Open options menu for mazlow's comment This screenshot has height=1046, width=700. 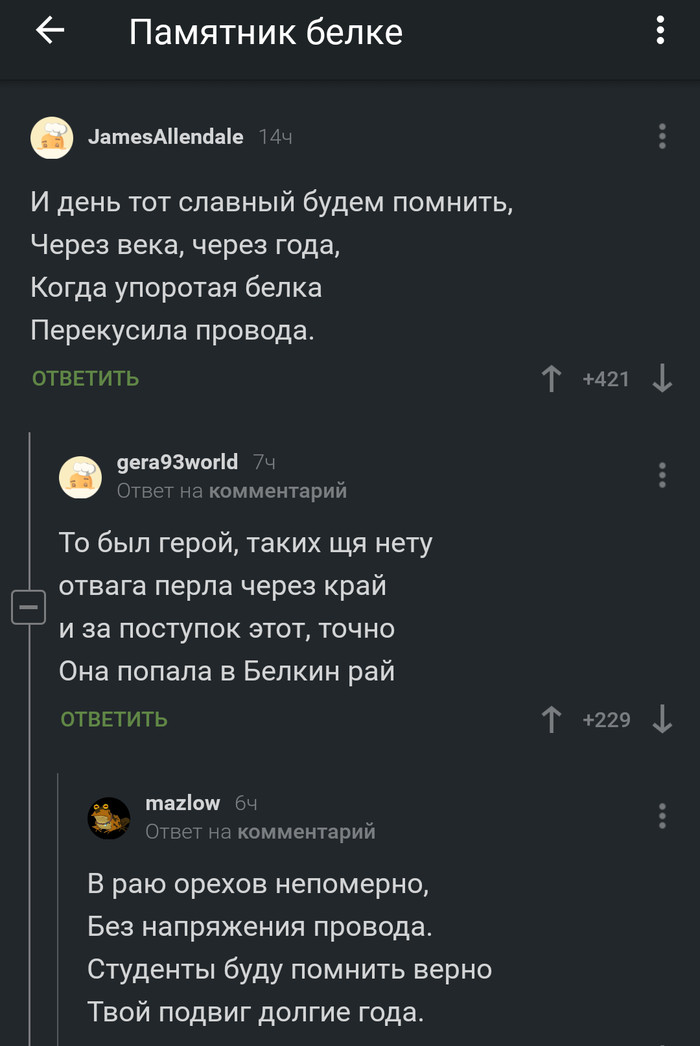click(661, 817)
